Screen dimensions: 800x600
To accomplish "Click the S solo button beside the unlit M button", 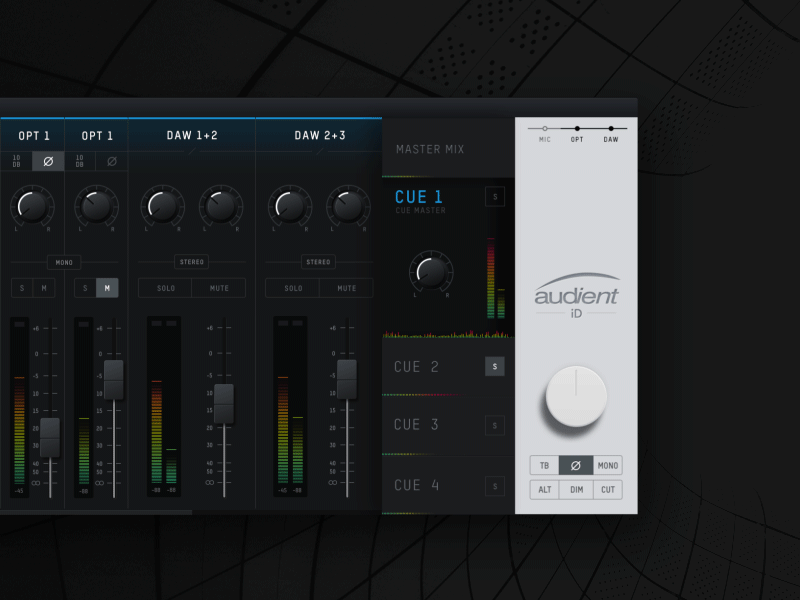I will [x=22, y=288].
